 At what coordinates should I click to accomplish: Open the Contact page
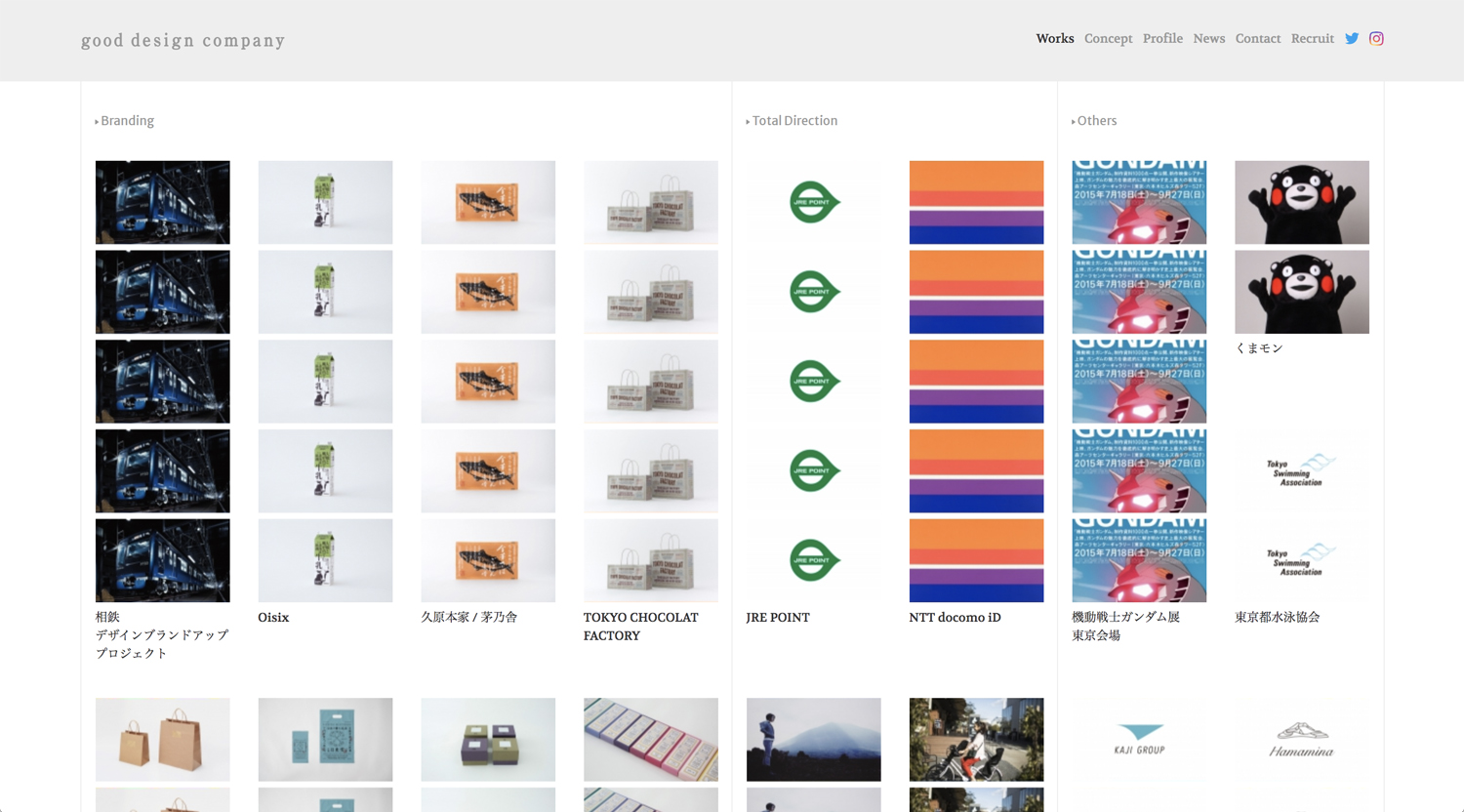[x=1258, y=39]
